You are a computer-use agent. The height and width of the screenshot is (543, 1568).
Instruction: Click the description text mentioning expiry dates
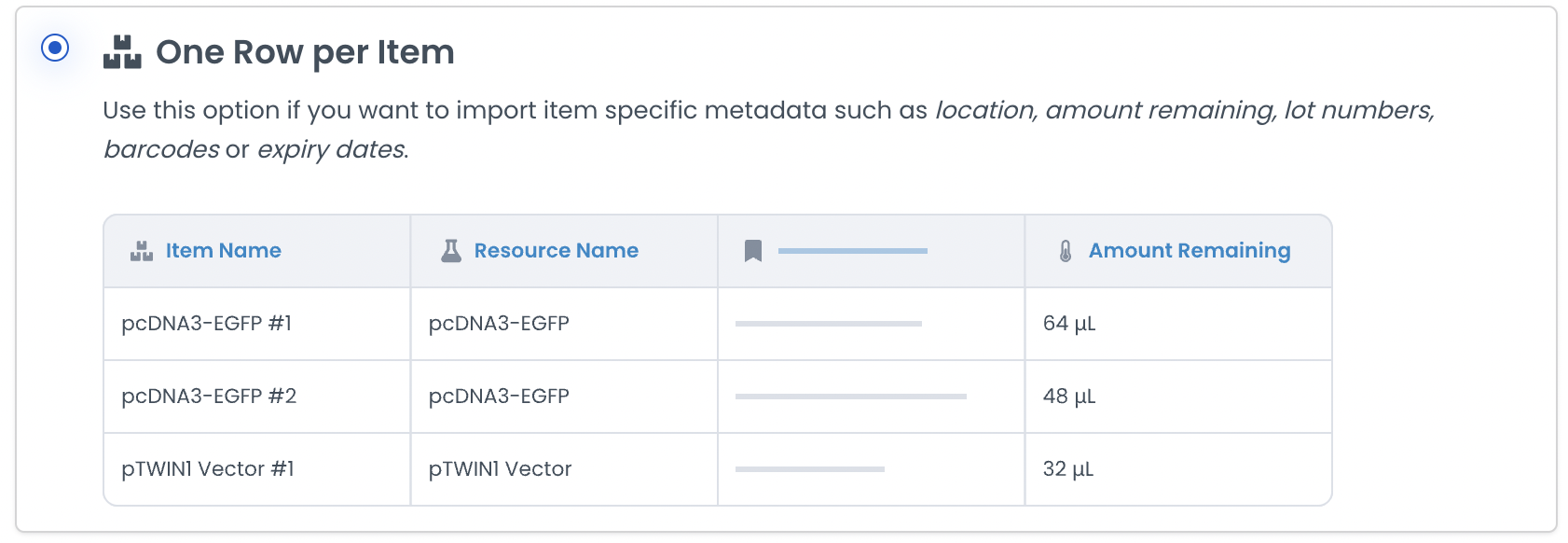click(332, 149)
